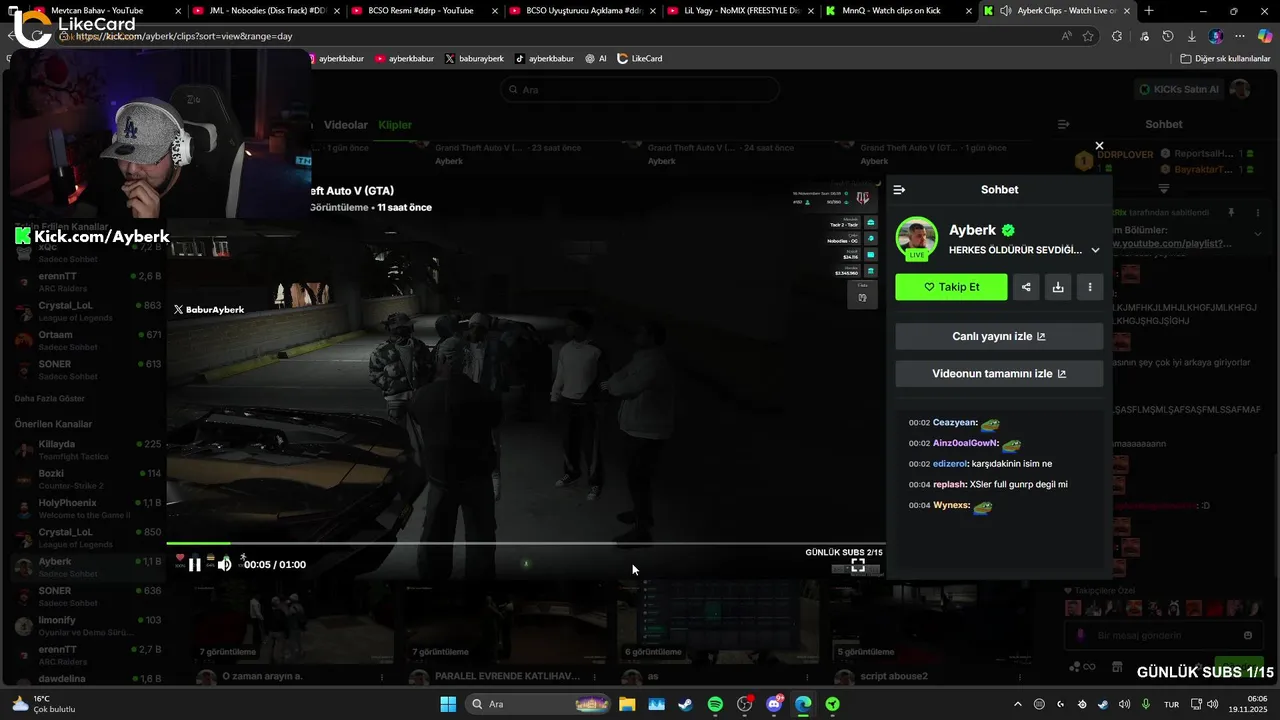1280x720 pixels.
Task: Click the pin icon on pinned message
Action: (1231, 213)
